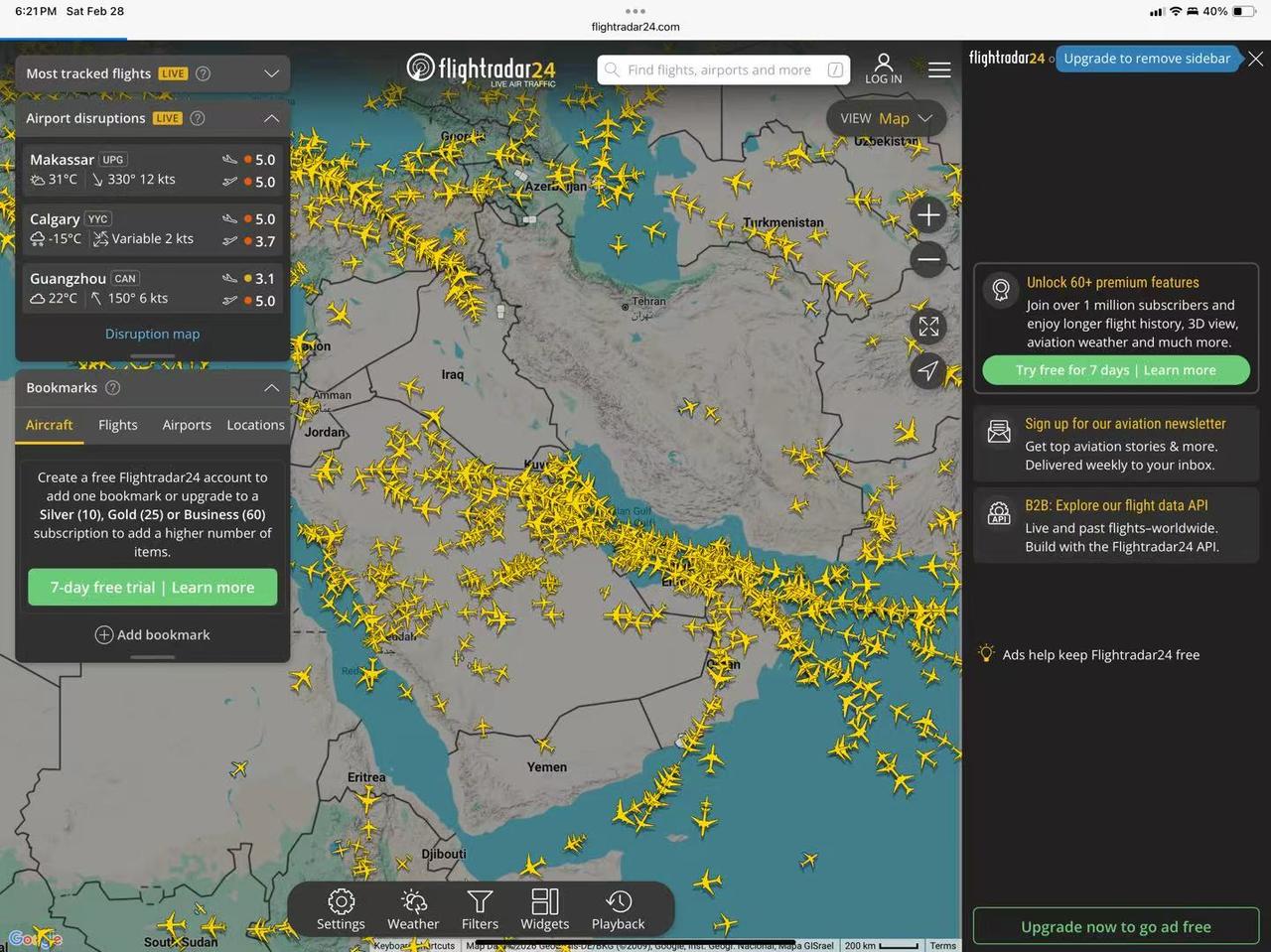Click the battery indicator in status bar
1271x952 pixels.
[1244, 11]
